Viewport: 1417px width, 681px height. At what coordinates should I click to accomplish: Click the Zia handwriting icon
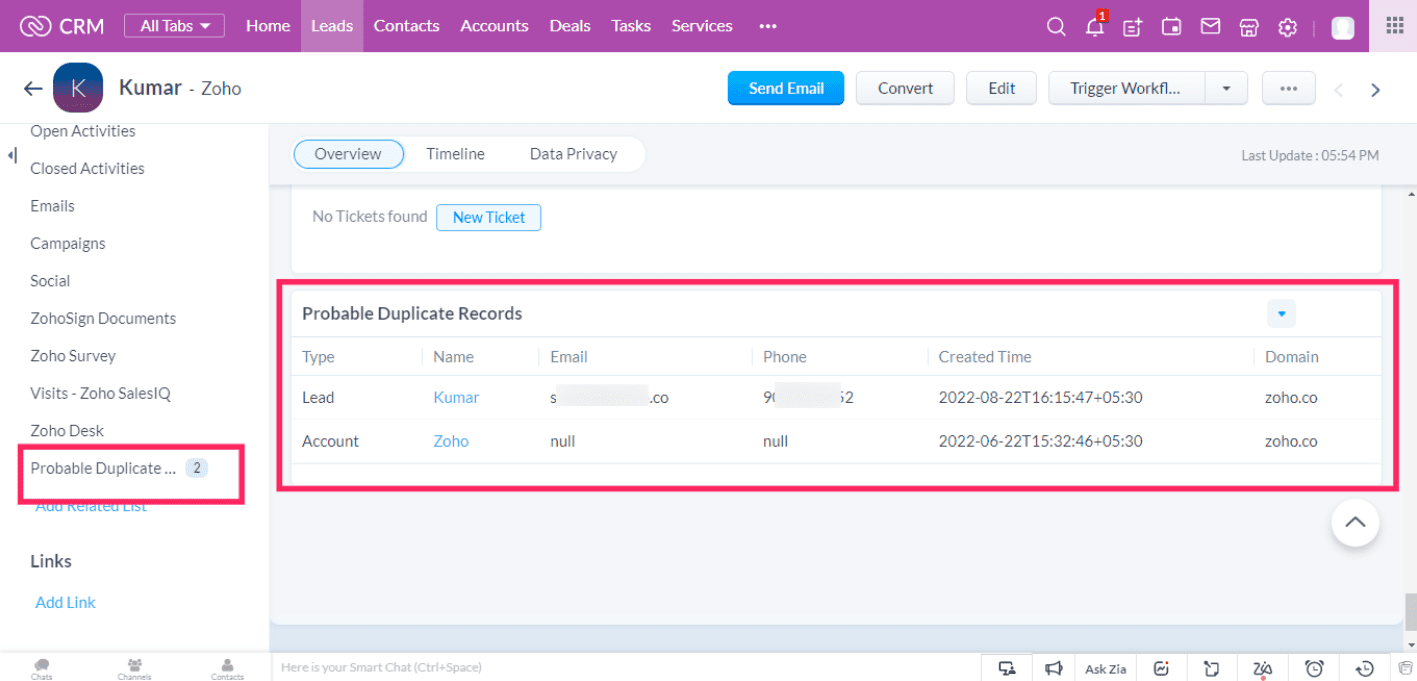click(x=1263, y=668)
